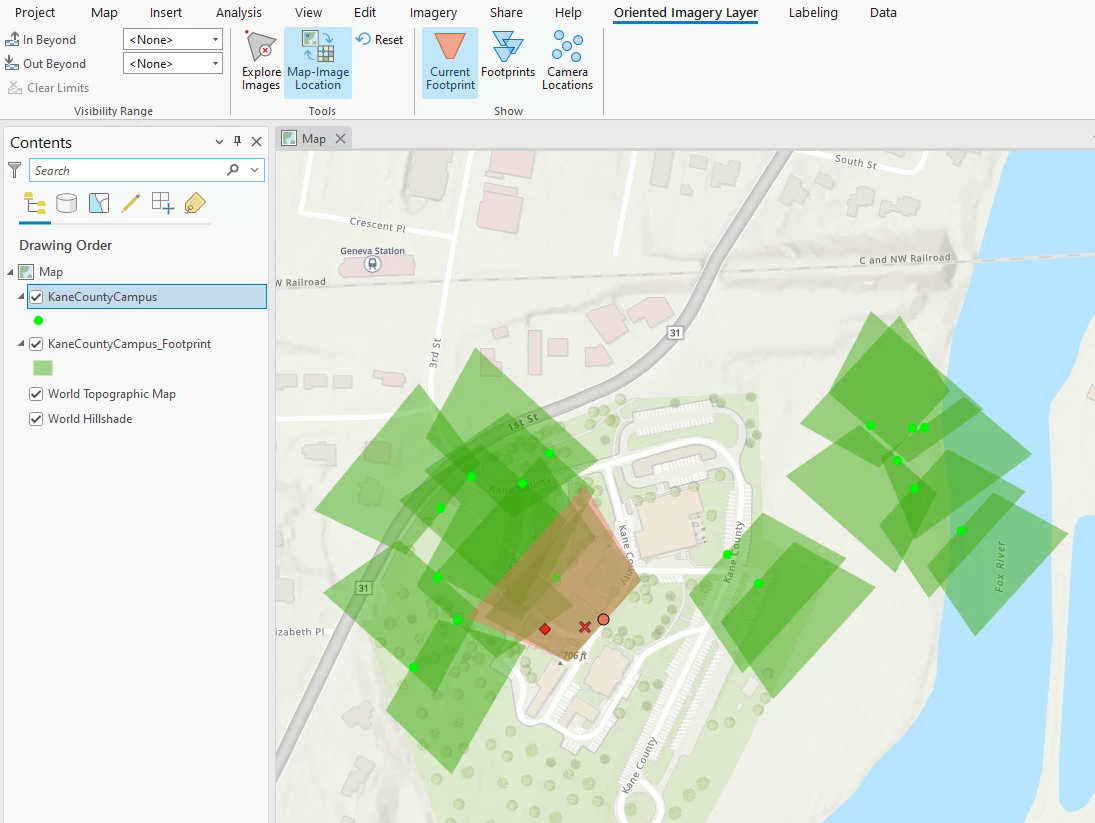Toggle the Map-Image Location tool

pos(318,61)
